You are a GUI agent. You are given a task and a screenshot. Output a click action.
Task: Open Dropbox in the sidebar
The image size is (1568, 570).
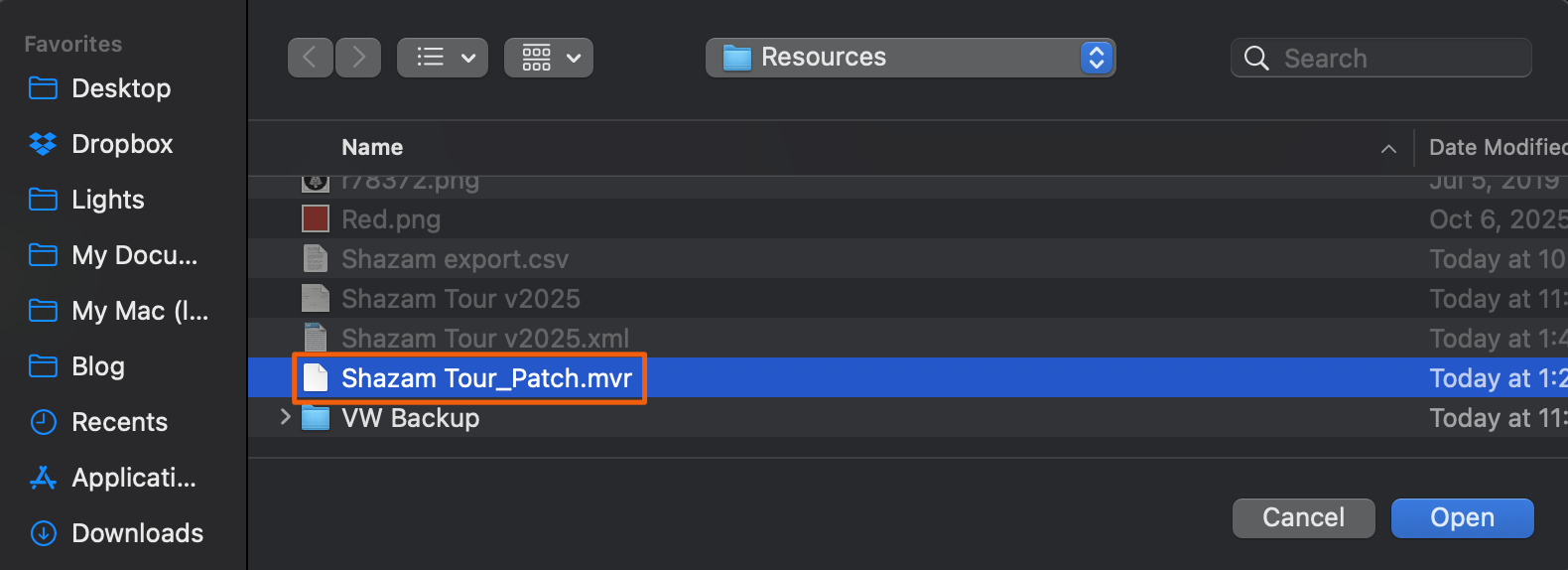click(121, 144)
